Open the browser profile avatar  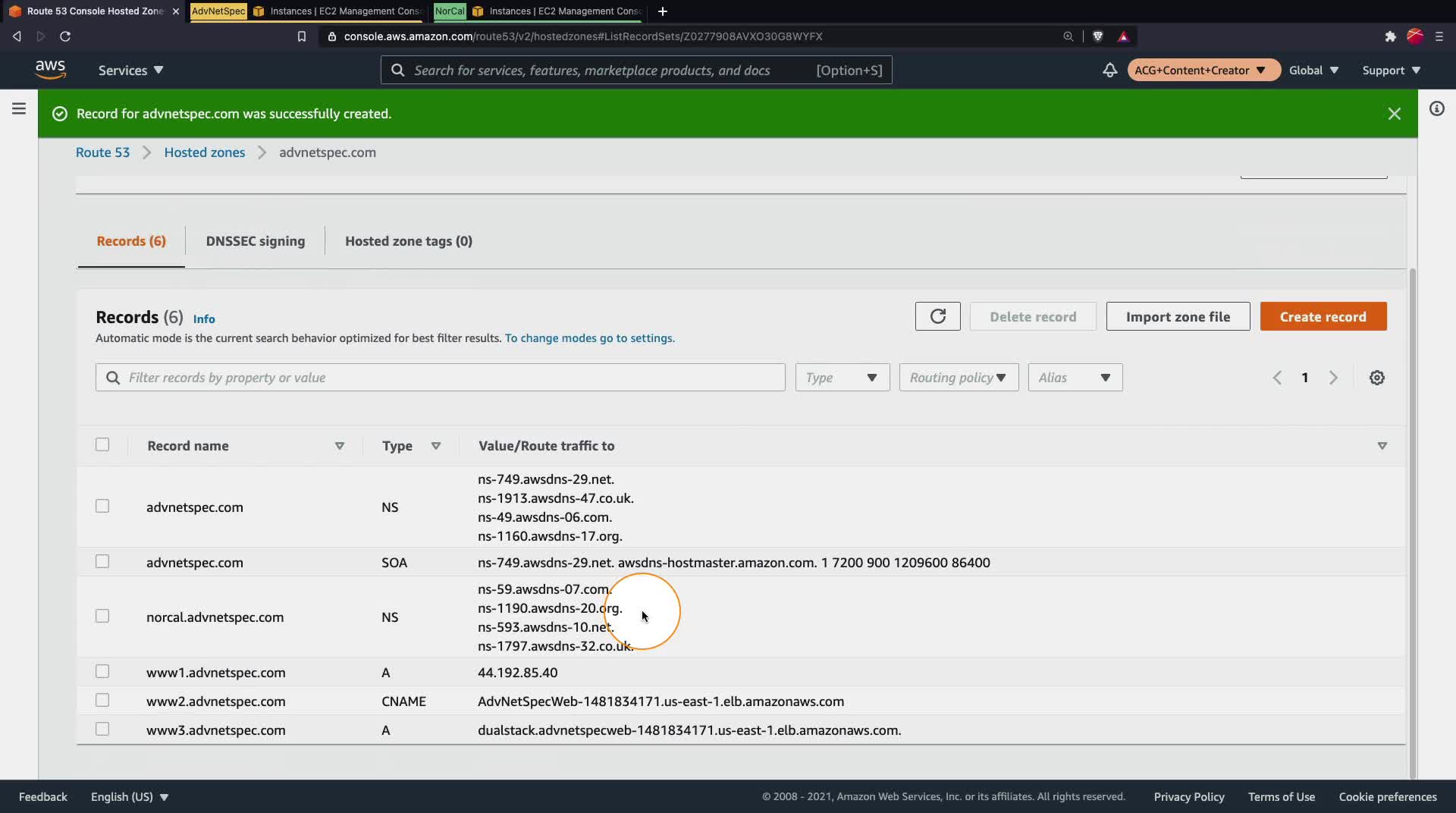click(1415, 36)
